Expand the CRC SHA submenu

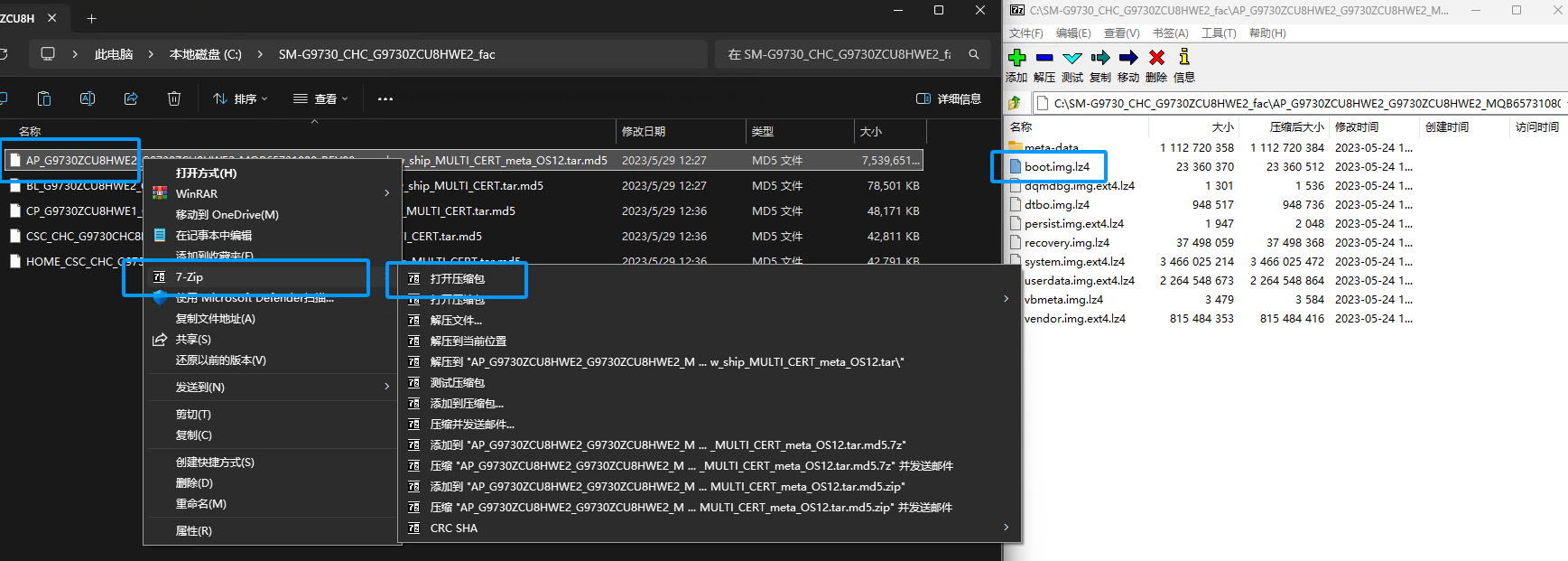pos(1007,528)
